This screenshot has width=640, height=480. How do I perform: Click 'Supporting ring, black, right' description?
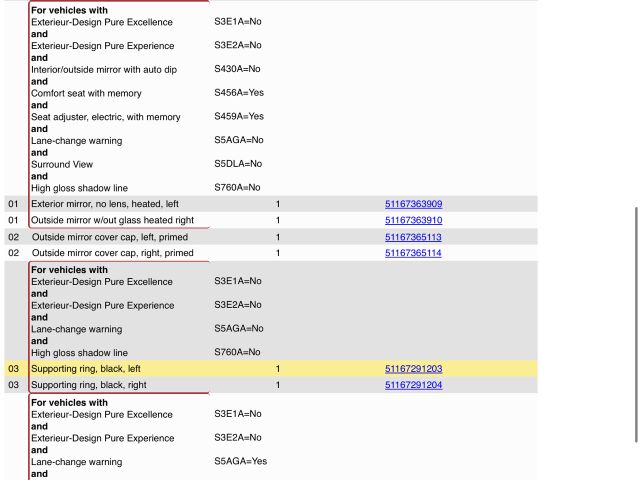pyautogui.click(x=89, y=385)
